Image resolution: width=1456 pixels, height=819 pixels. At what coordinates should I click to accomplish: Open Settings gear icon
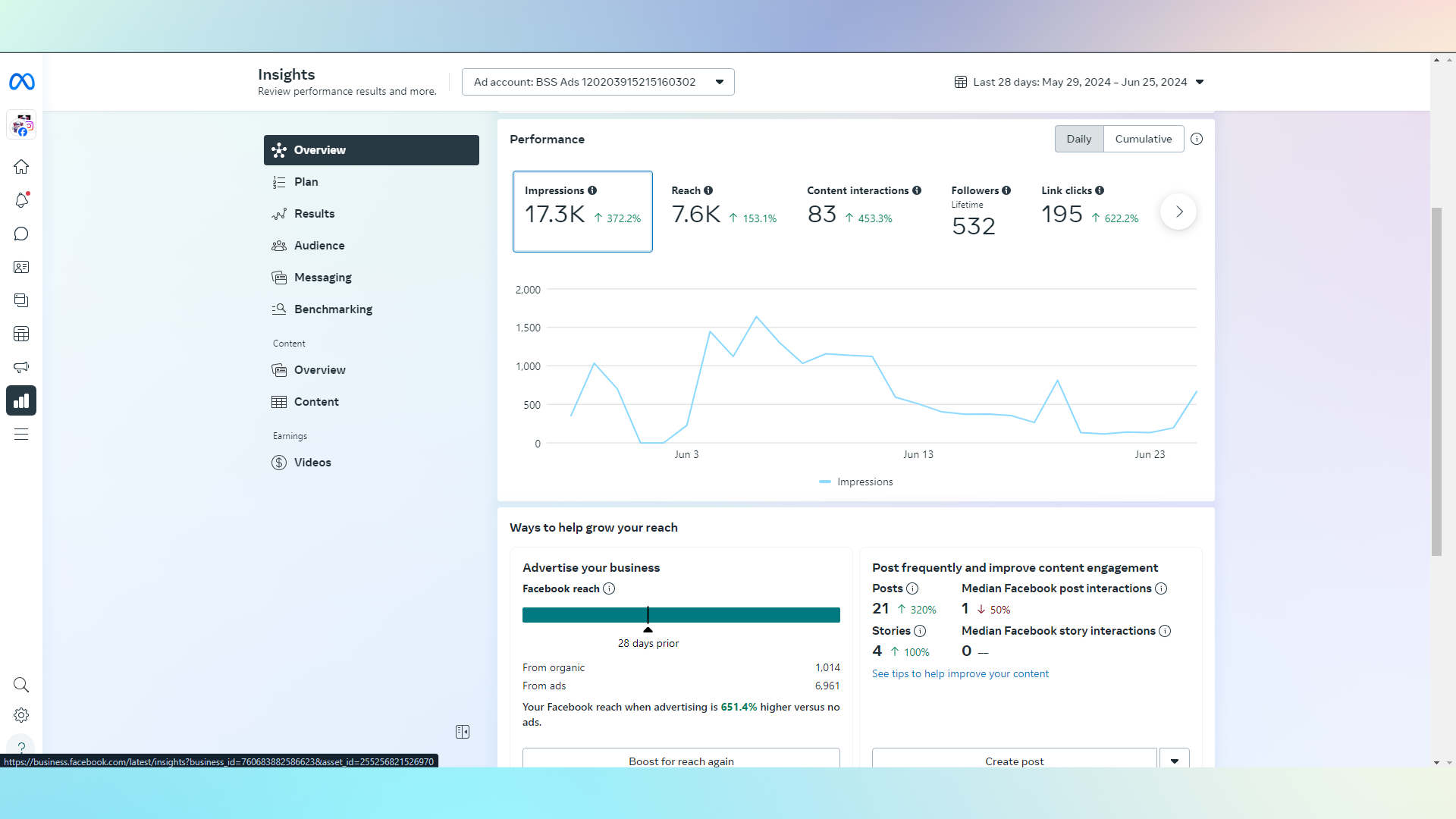[x=21, y=715]
